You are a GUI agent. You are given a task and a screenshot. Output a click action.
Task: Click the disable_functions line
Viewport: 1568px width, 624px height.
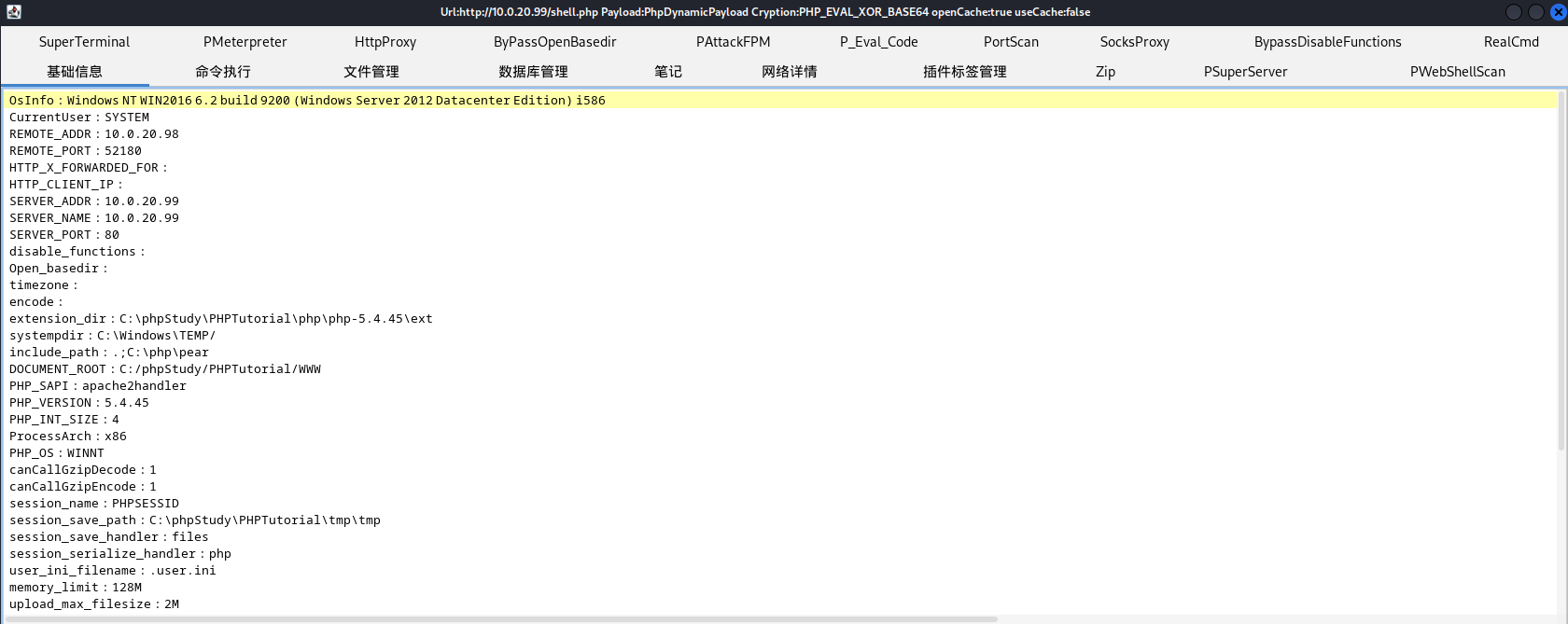tap(77, 251)
